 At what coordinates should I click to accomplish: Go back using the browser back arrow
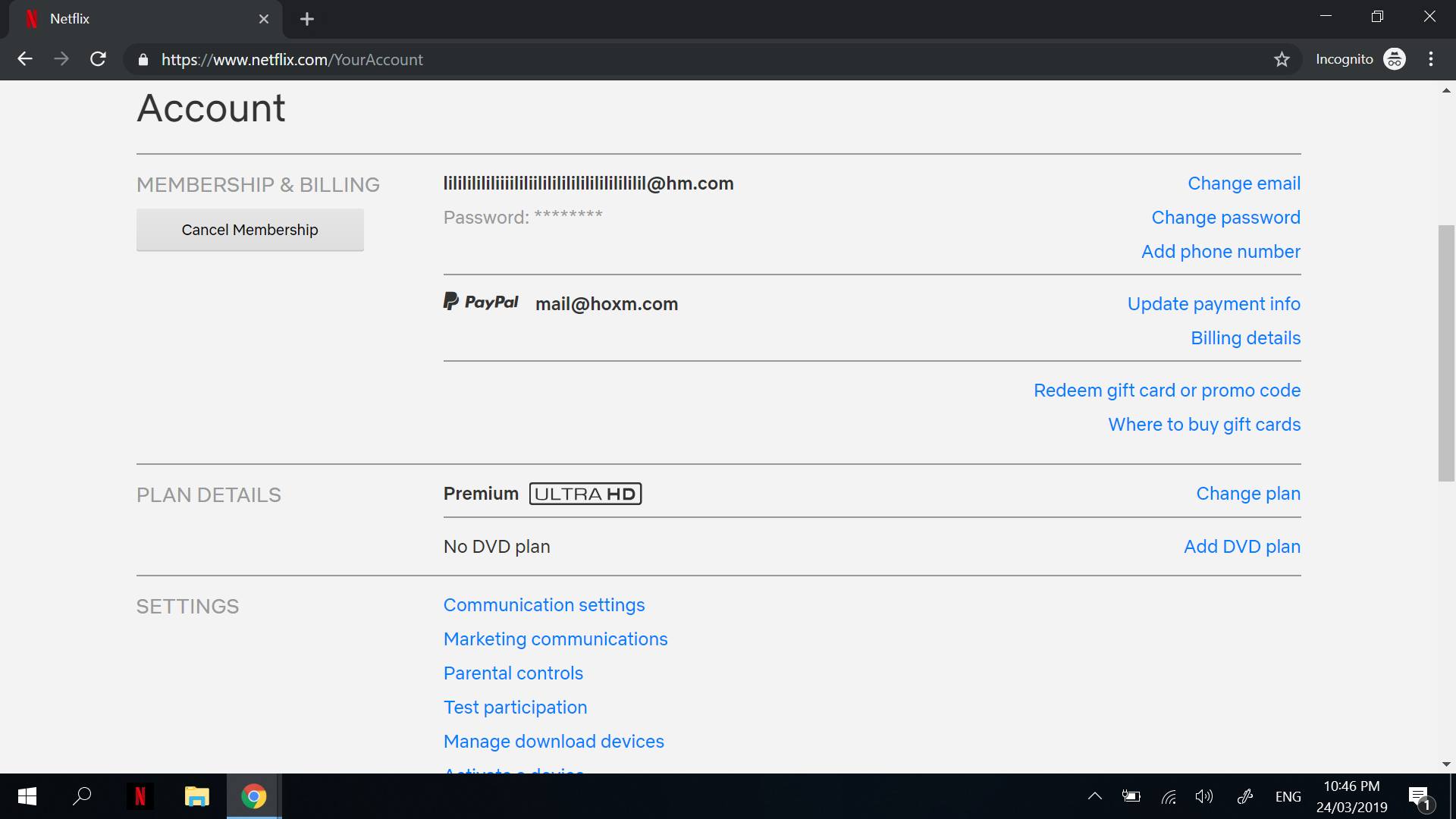25,59
